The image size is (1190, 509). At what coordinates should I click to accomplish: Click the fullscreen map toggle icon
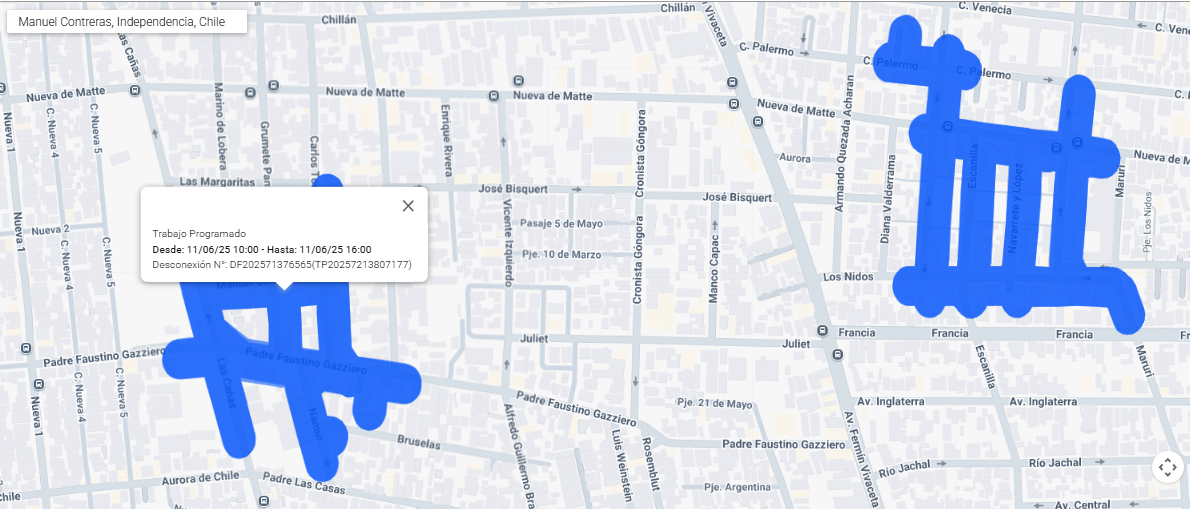tap(1168, 467)
